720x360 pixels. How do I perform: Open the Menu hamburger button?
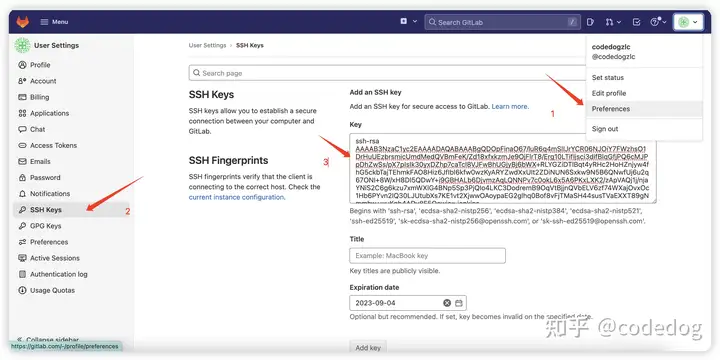tap(54, 22)
